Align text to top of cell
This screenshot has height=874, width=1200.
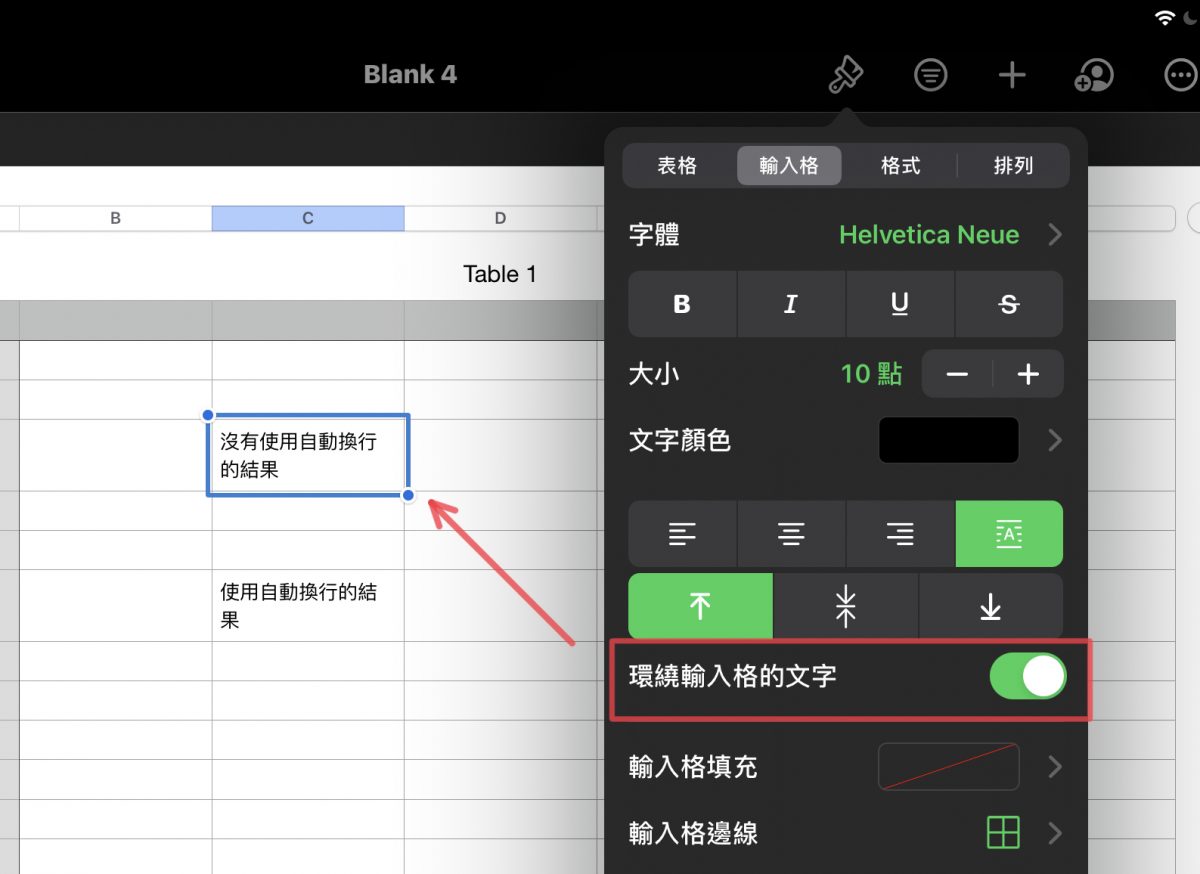700,606
